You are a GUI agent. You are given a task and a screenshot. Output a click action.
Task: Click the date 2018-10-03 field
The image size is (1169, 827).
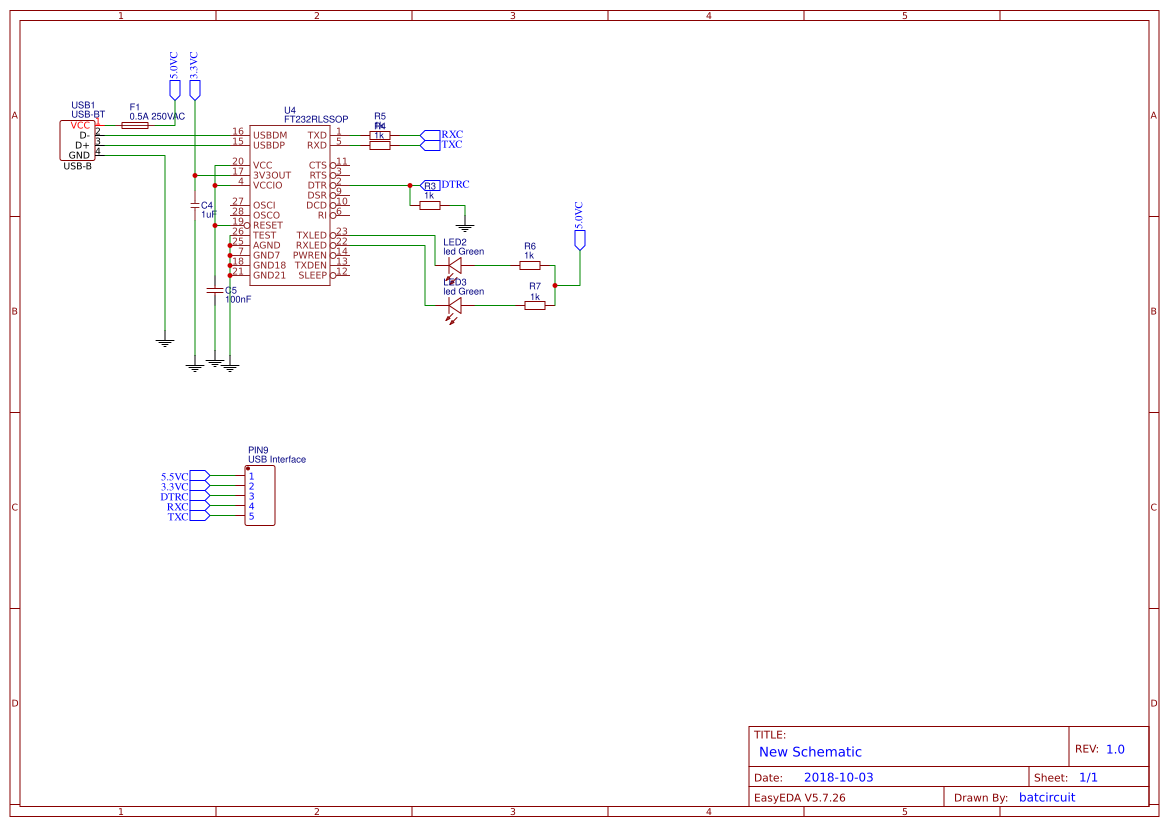pos(838,777)
